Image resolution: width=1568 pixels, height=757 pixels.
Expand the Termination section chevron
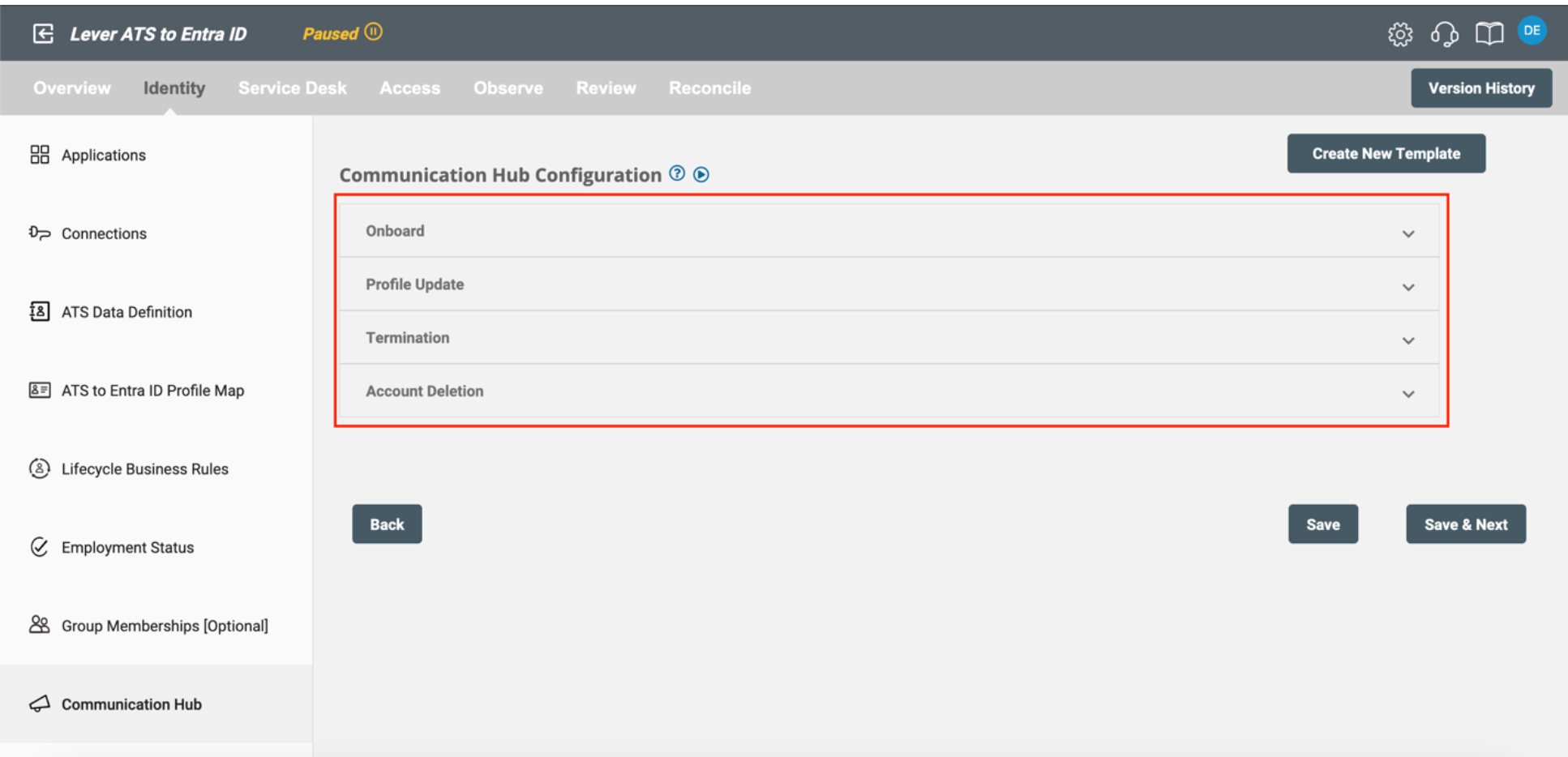pyautogui.click(x=1407, y=340)
